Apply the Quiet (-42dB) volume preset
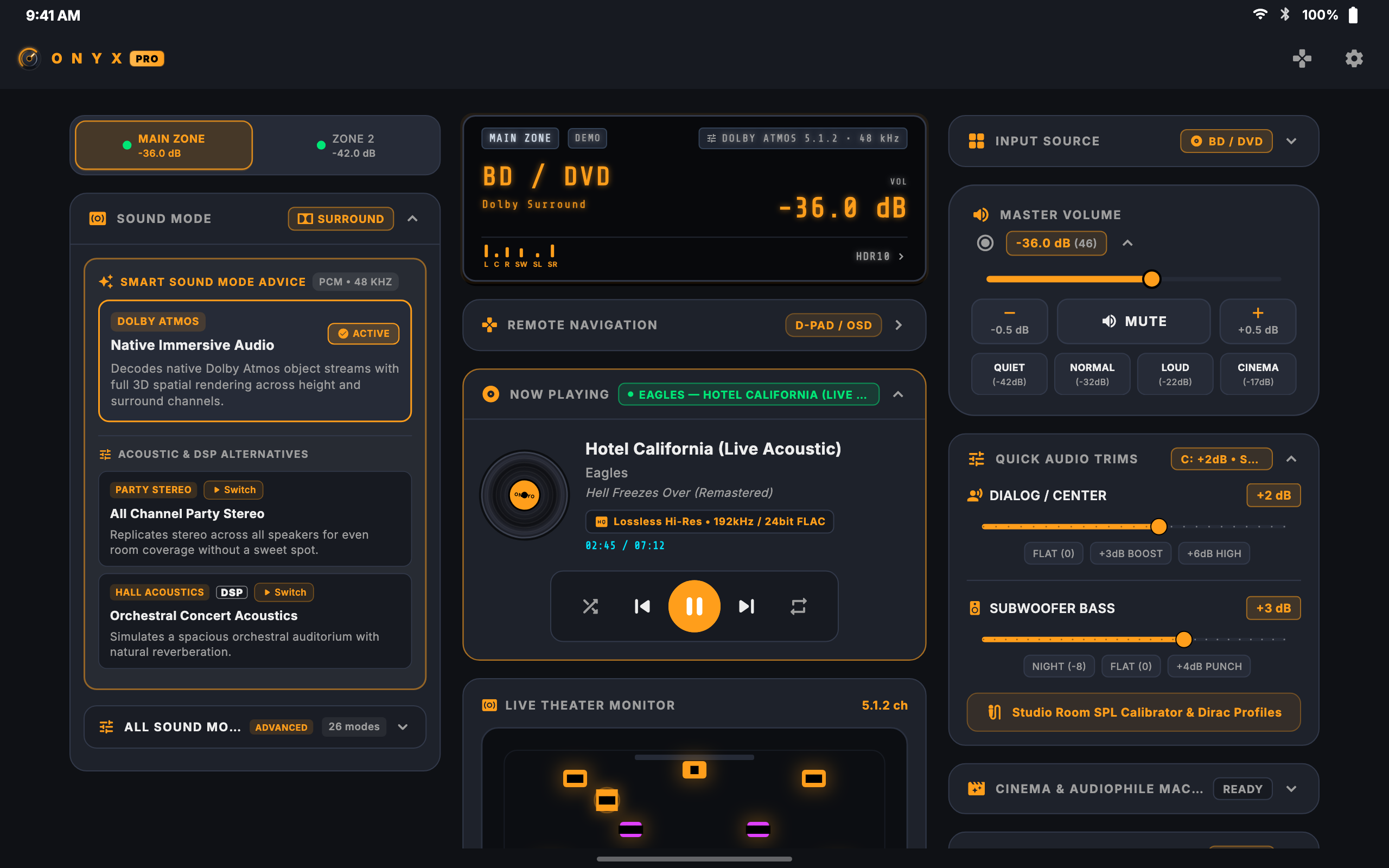The height and width of the screenshot is (868, 1389). (x=1009, y=374)
